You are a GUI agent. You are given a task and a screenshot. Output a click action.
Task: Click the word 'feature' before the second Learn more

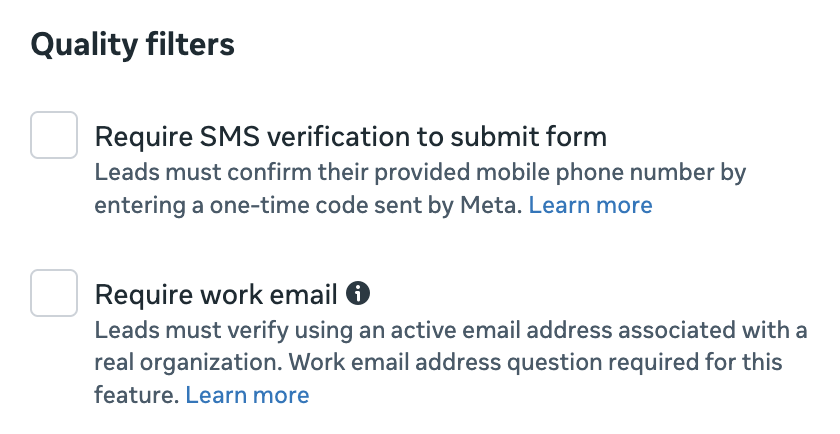click(136, 395)
